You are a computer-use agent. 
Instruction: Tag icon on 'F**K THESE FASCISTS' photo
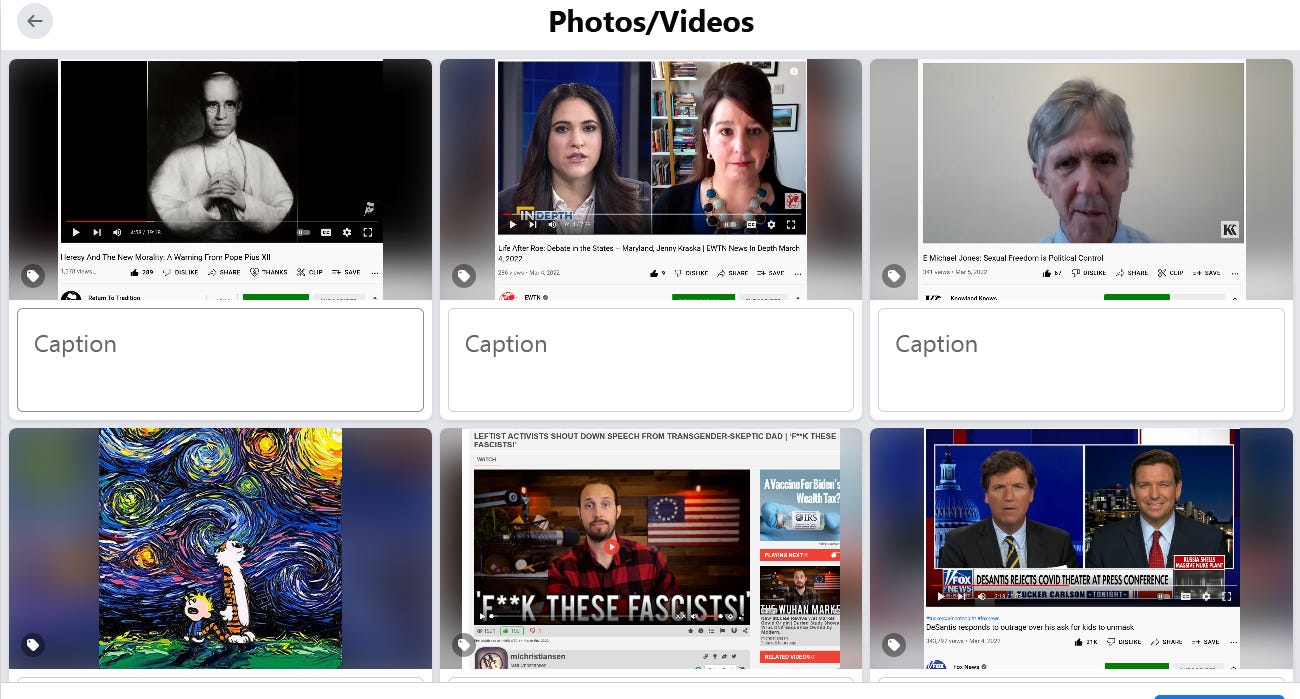coord(464,645)
